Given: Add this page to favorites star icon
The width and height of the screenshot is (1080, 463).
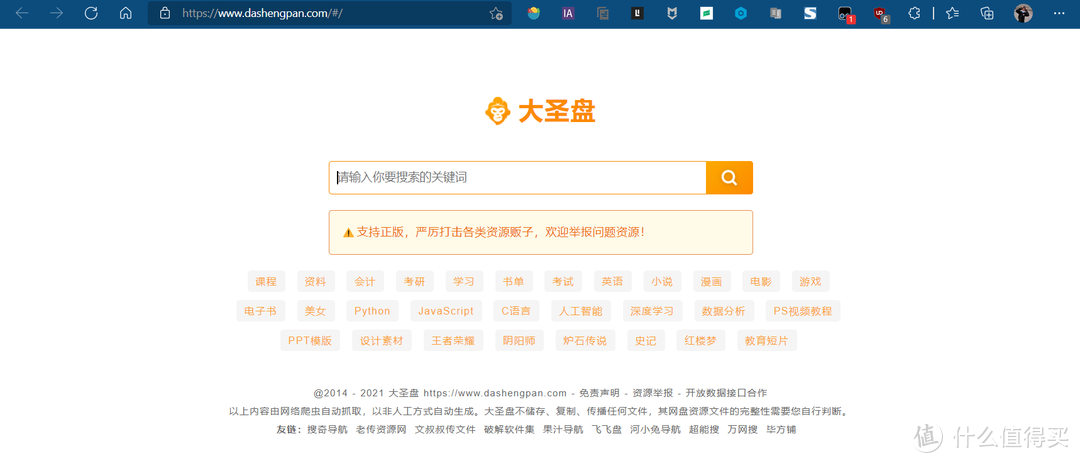Looking at the screenshot, I should pyautogui.click(x=496, y=13).
